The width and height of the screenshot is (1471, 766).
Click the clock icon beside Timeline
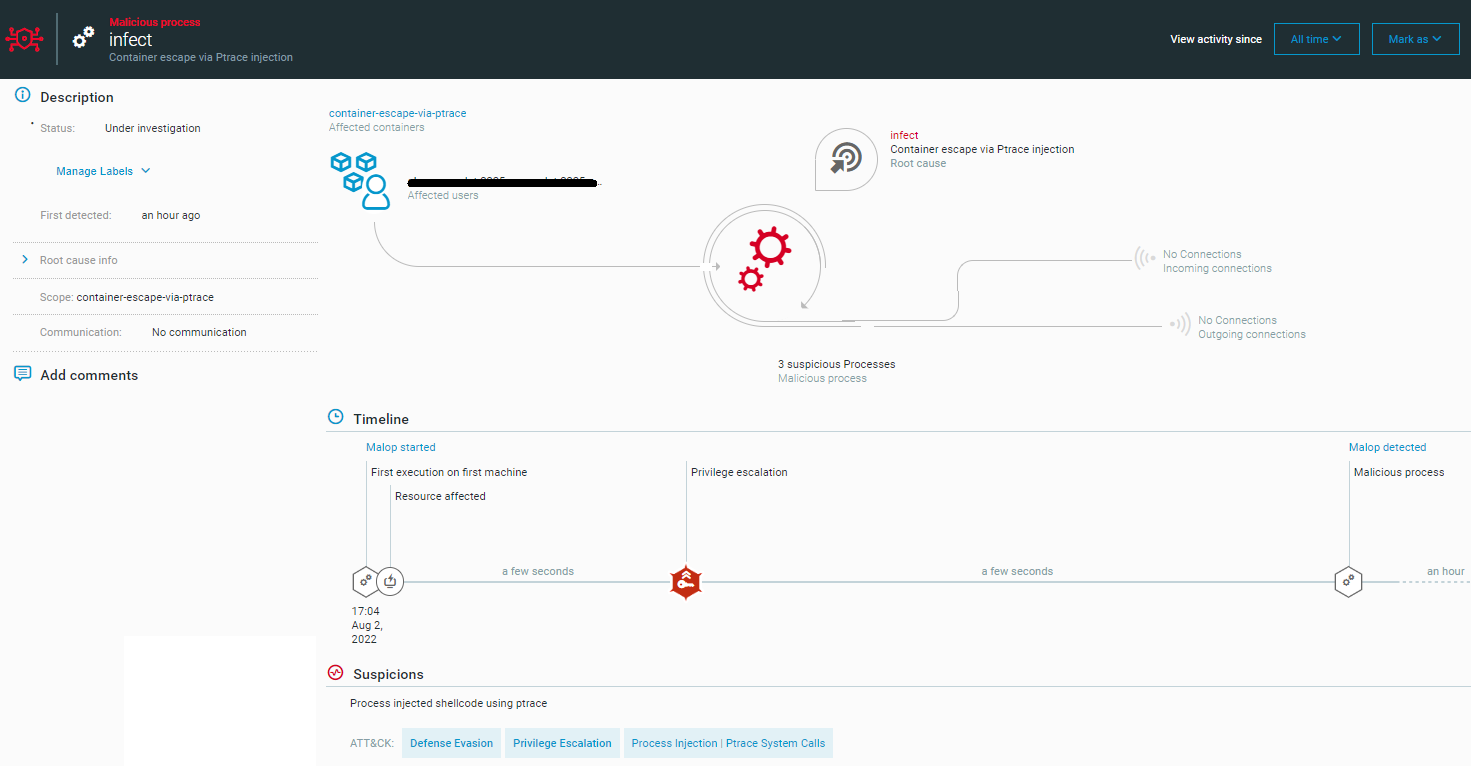334,416
